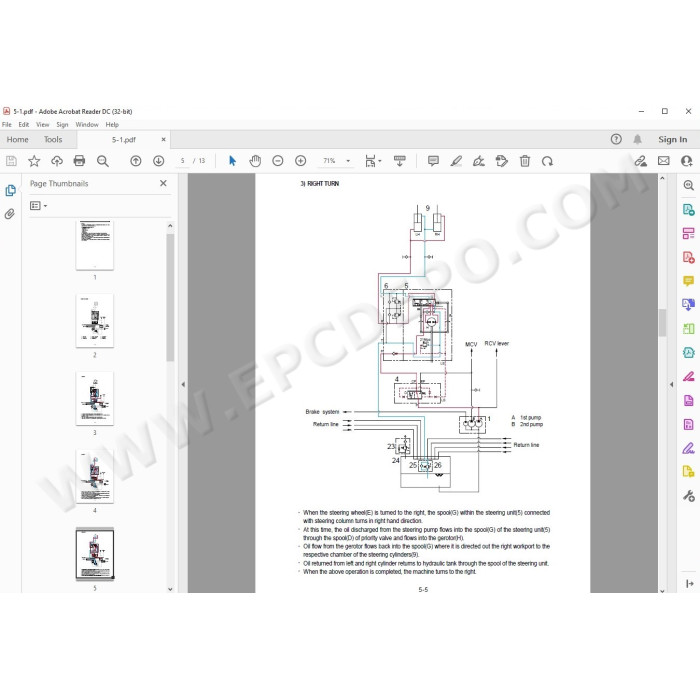Zoom out with minus icon
This screenshot has width=700, height=700.
tap(278, 161)
